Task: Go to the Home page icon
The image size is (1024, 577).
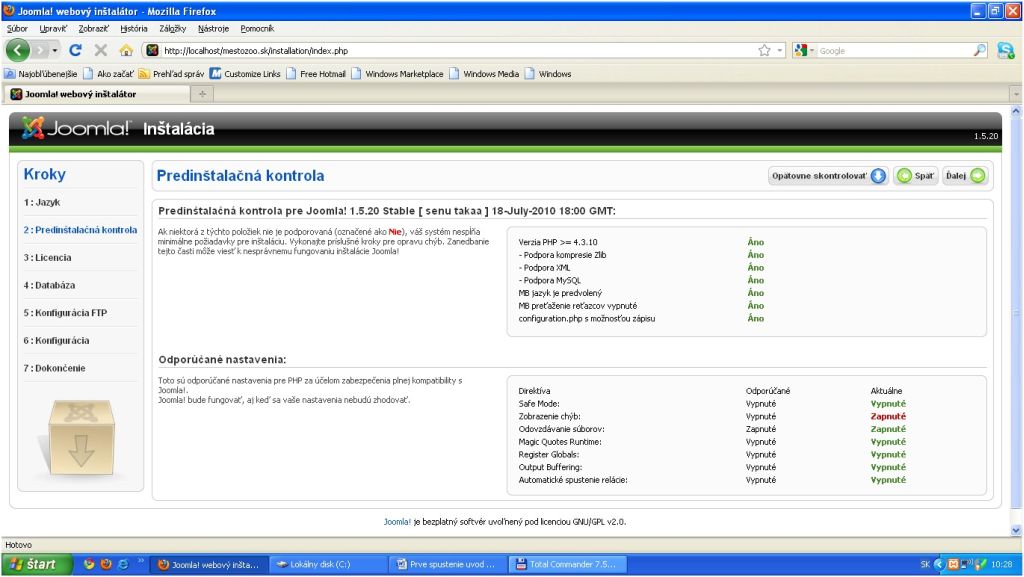Action: click(x=126, y=50)
